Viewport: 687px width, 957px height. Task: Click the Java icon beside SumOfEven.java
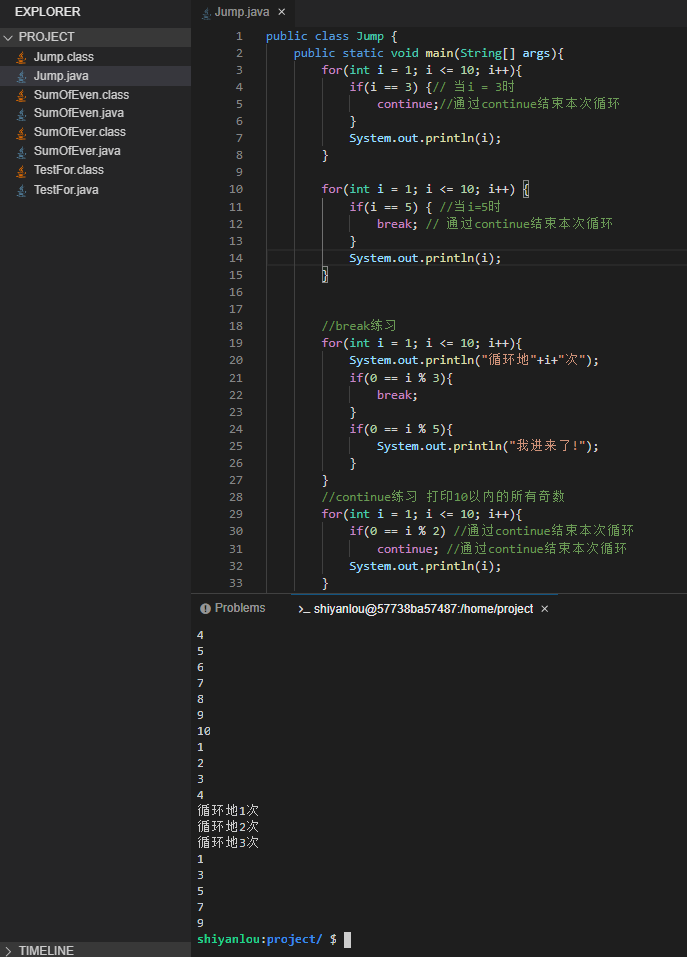click(x=21, y=114)
